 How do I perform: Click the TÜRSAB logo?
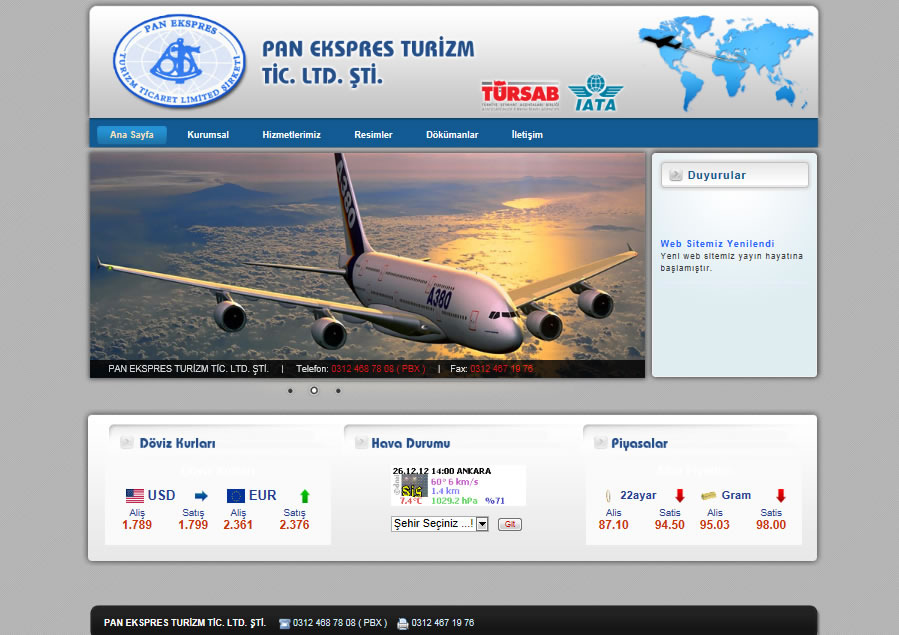point(520,95)
